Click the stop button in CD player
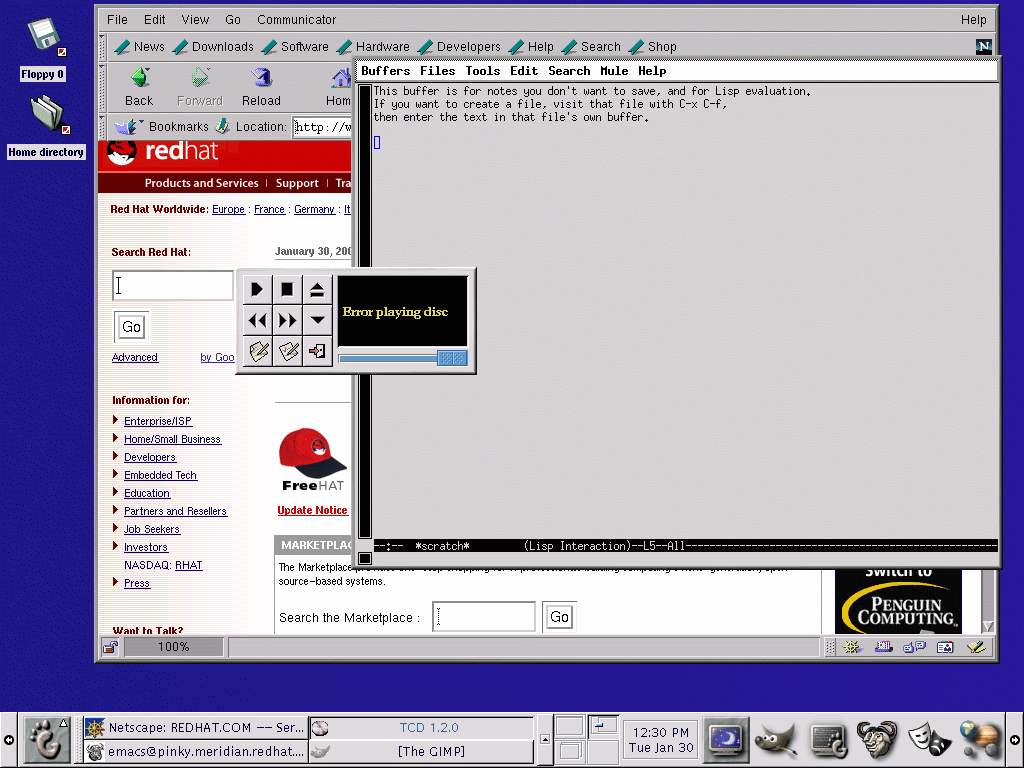Viewport: 1024px width, 768px height. [287, 290]
